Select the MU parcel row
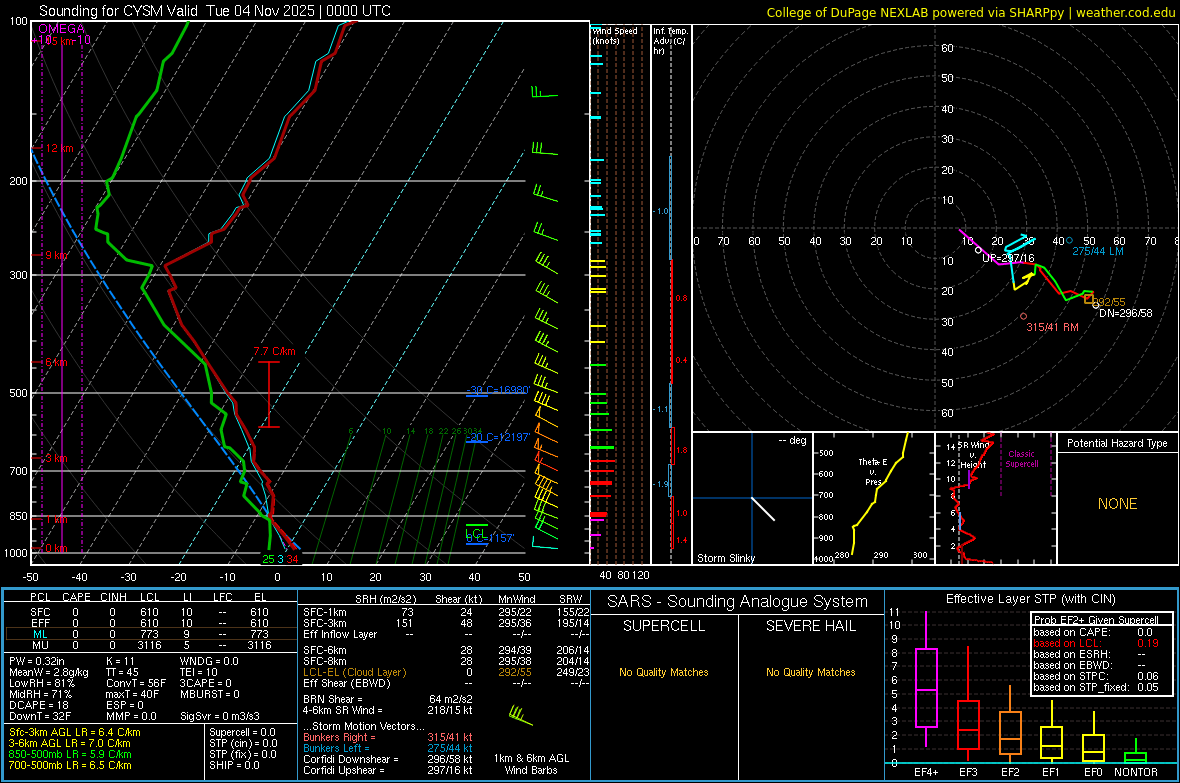The width and height of the screenshot is (1180, 783). tap(151, 645)
